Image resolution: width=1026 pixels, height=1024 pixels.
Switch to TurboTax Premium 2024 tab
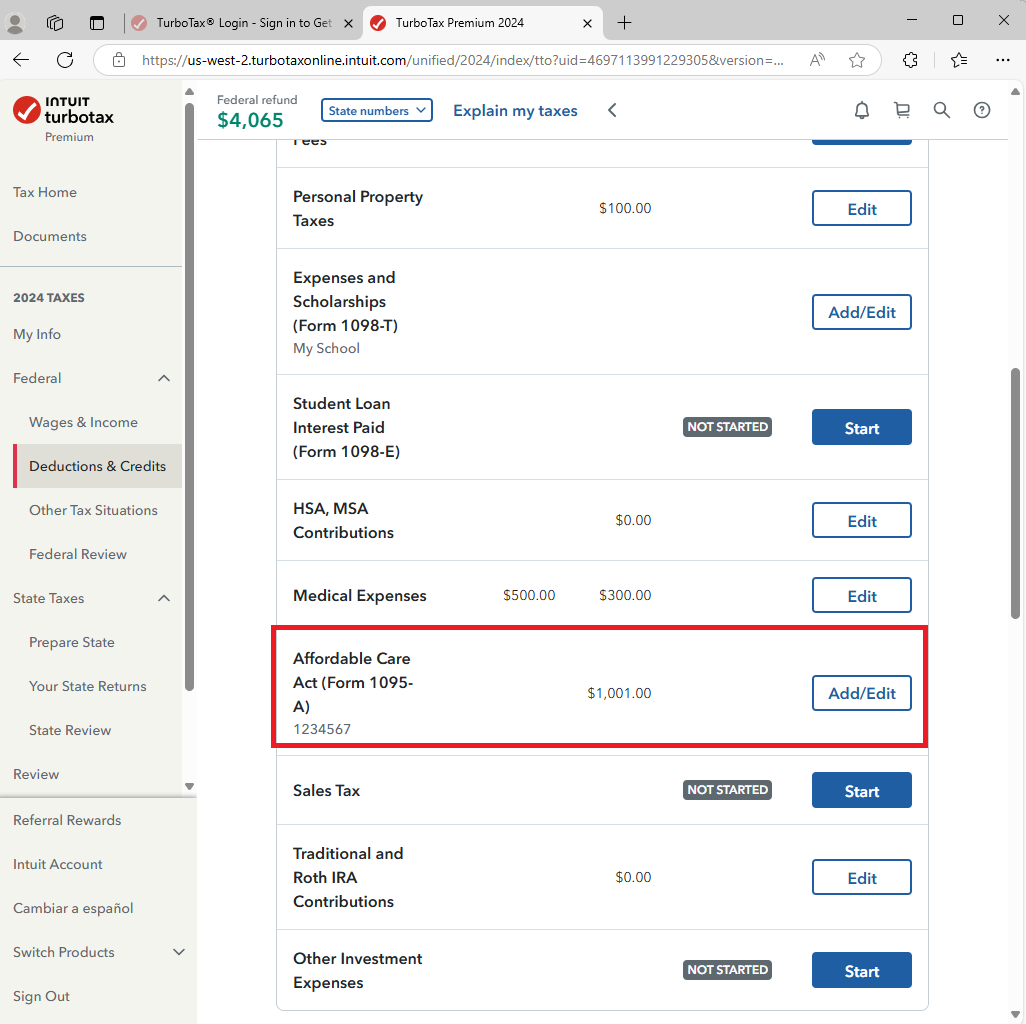[482, 23]
